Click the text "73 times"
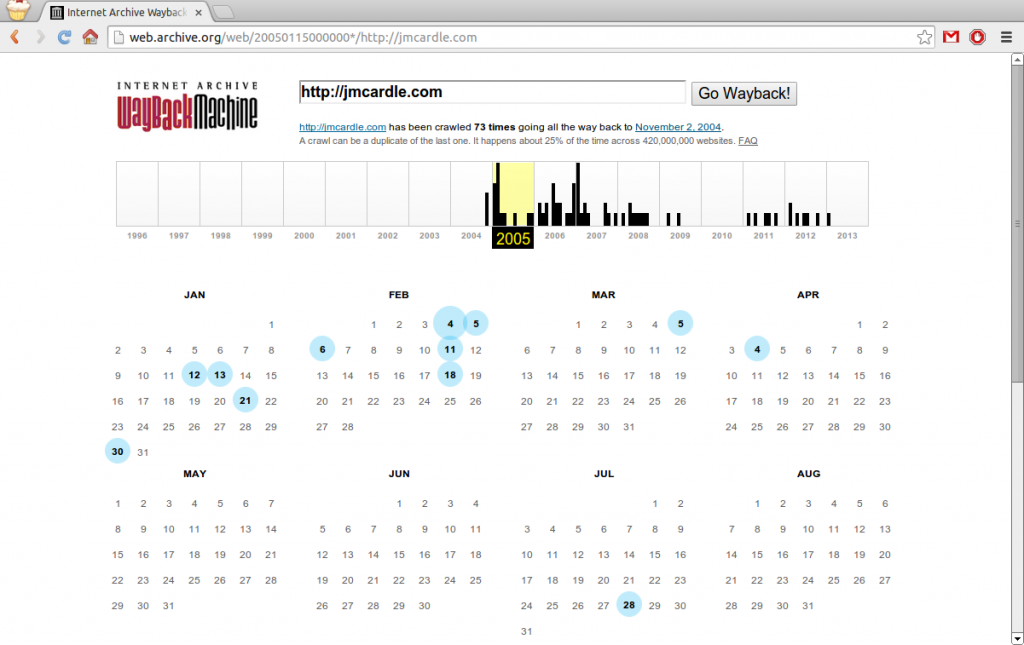 pos(494,127)
